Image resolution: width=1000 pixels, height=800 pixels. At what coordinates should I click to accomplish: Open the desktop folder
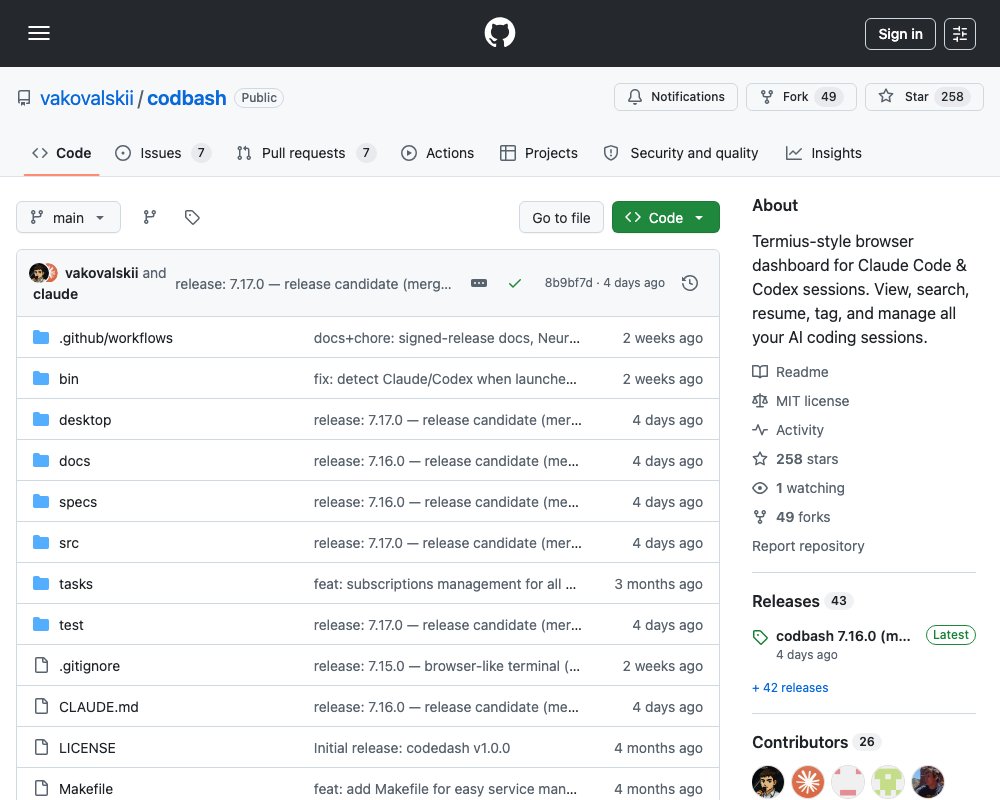(x=85, y=420)
